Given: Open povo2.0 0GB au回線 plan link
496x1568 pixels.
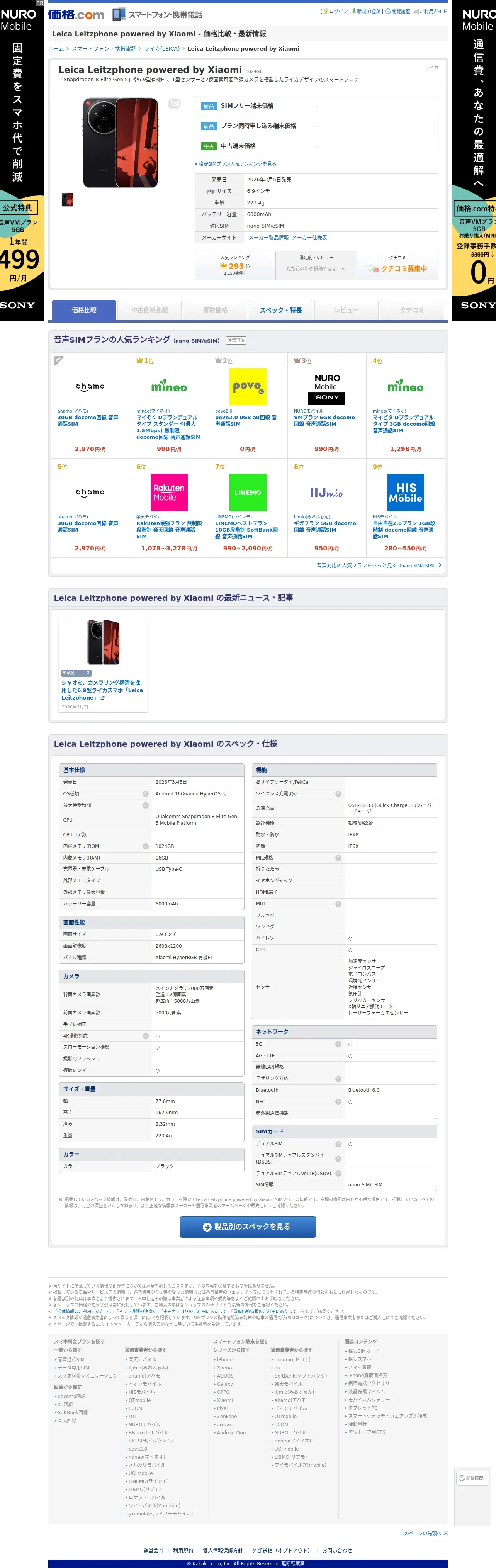Looking at the screenshot, I should pos(246,421).
